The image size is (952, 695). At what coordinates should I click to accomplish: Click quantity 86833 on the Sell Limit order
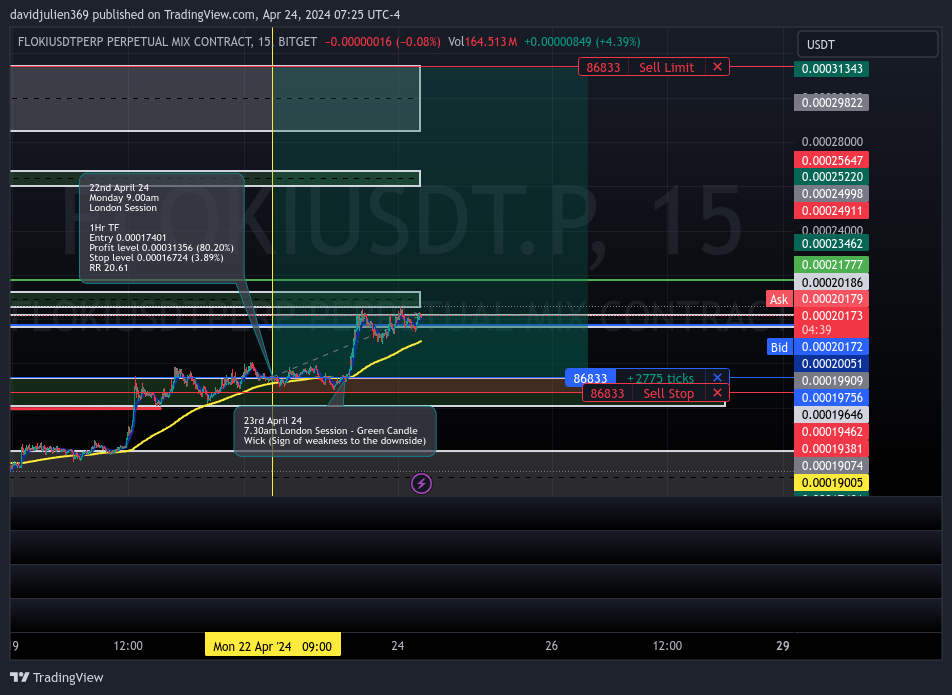pyautogui.click(x=604, y=67)
